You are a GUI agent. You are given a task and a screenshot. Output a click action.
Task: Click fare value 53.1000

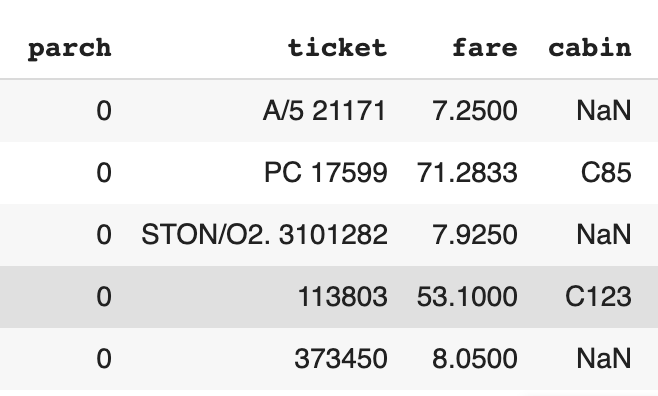click(467, 297)
